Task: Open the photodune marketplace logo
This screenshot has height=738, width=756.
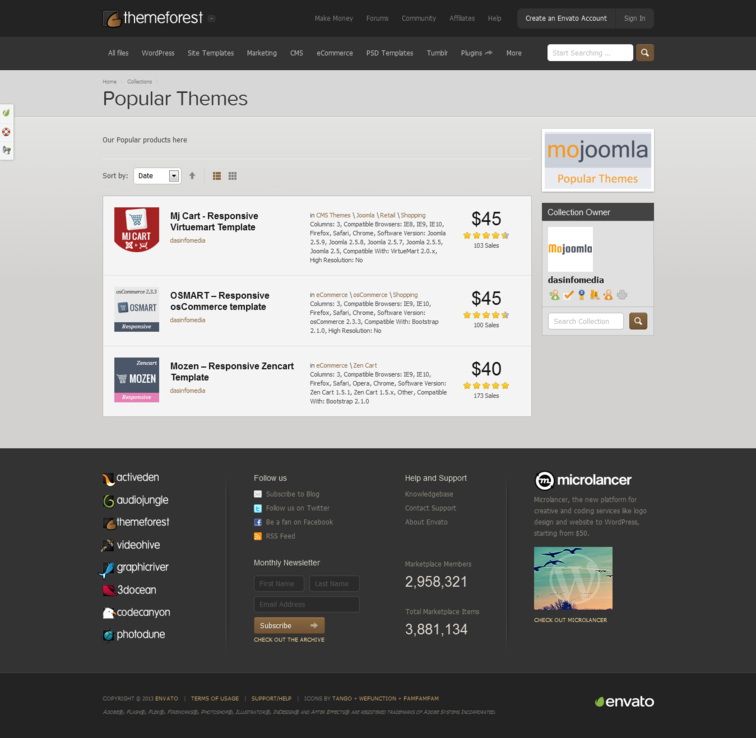Action: click(134, 635)
